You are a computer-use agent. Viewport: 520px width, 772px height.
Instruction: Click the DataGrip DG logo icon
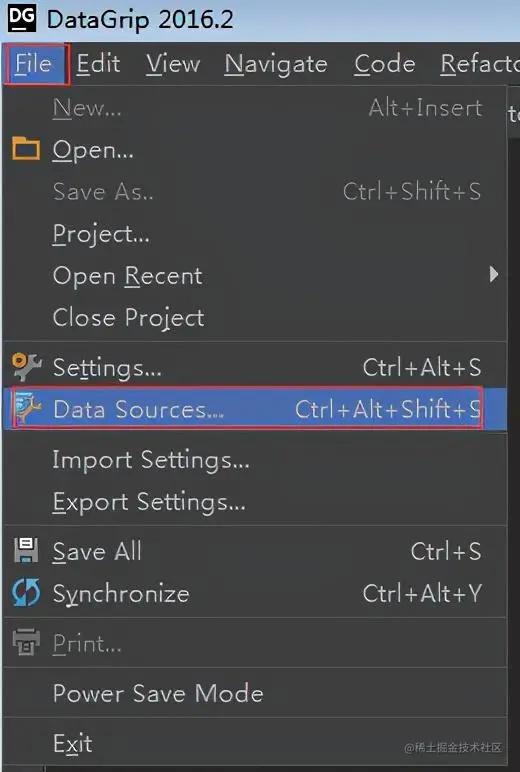click(22, 20)
